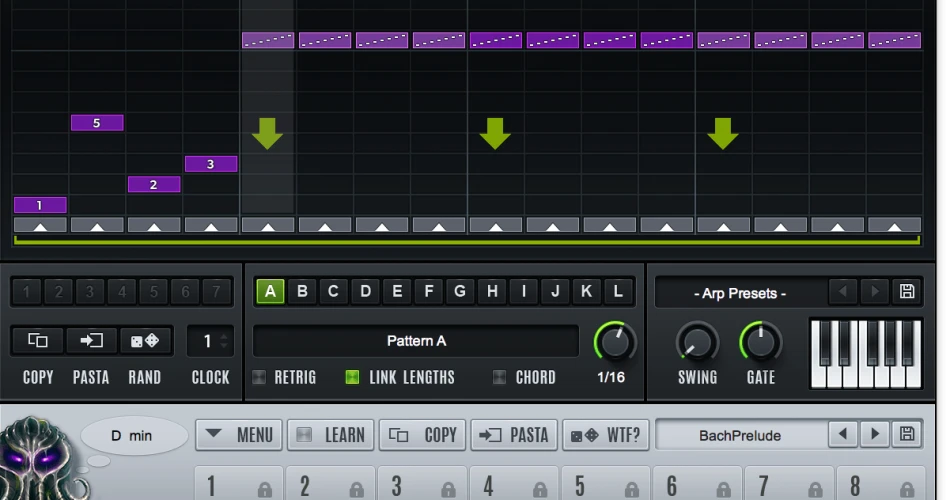Open the Arp Presets dropdown list
The width and height of the screenshot is (950, 500).
coord(740,293)
